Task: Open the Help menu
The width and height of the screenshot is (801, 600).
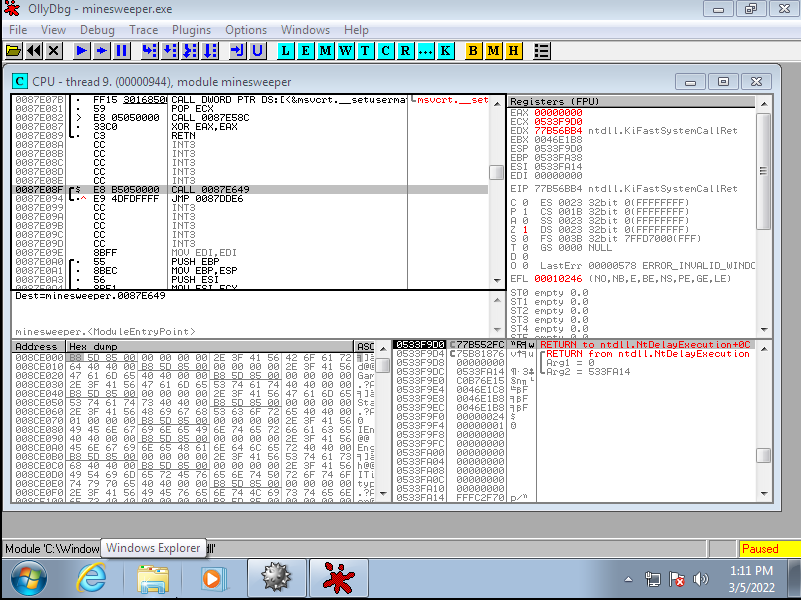Action: pyautogui.click(x=356, y=30)
